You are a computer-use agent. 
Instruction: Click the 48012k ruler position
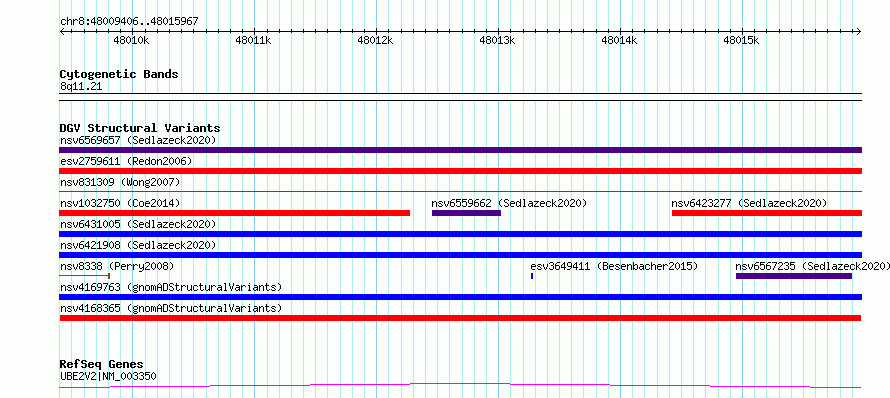375,40
